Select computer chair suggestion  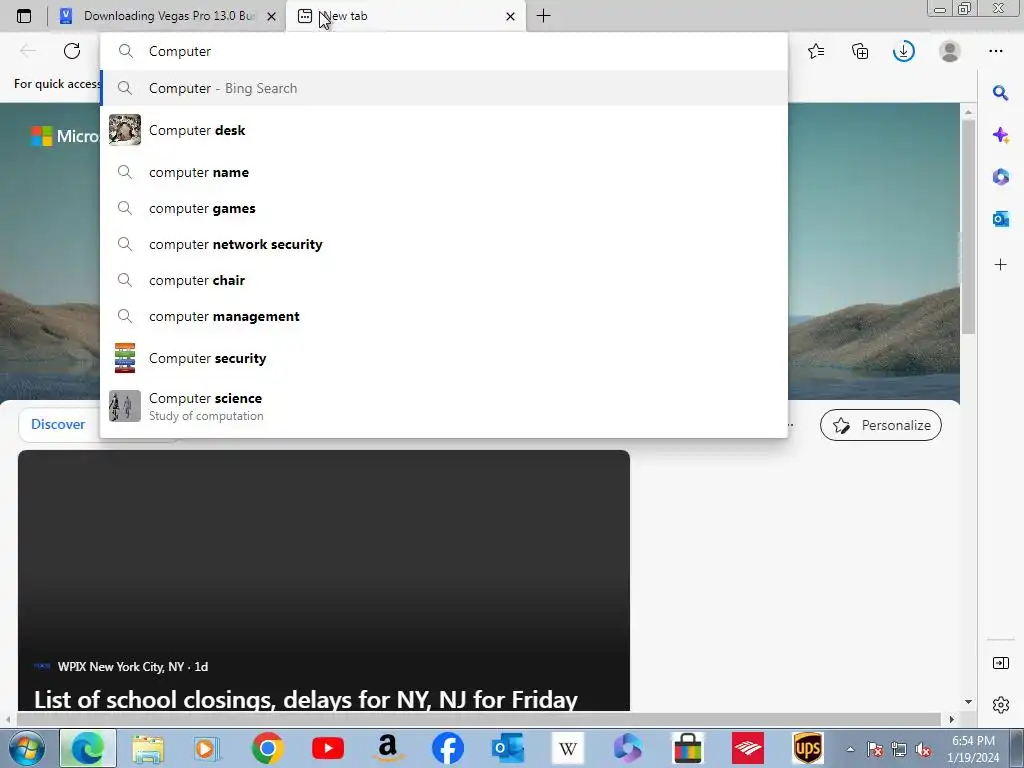444,280
